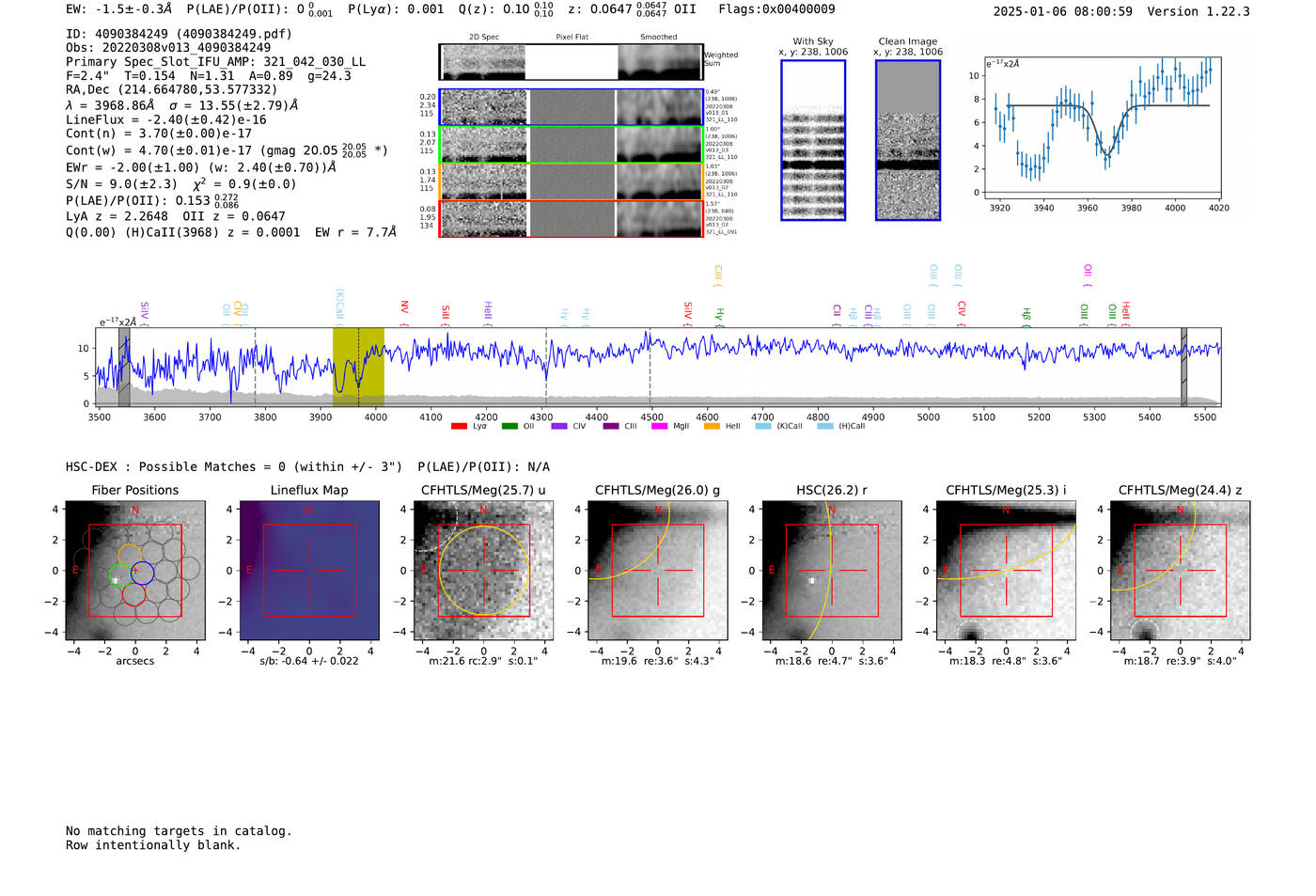This screenshot has height=896, width=1316.
Task: Click the green Hβ line label above spectrum
Action: pyautogui.click(x=1026, y=315)
